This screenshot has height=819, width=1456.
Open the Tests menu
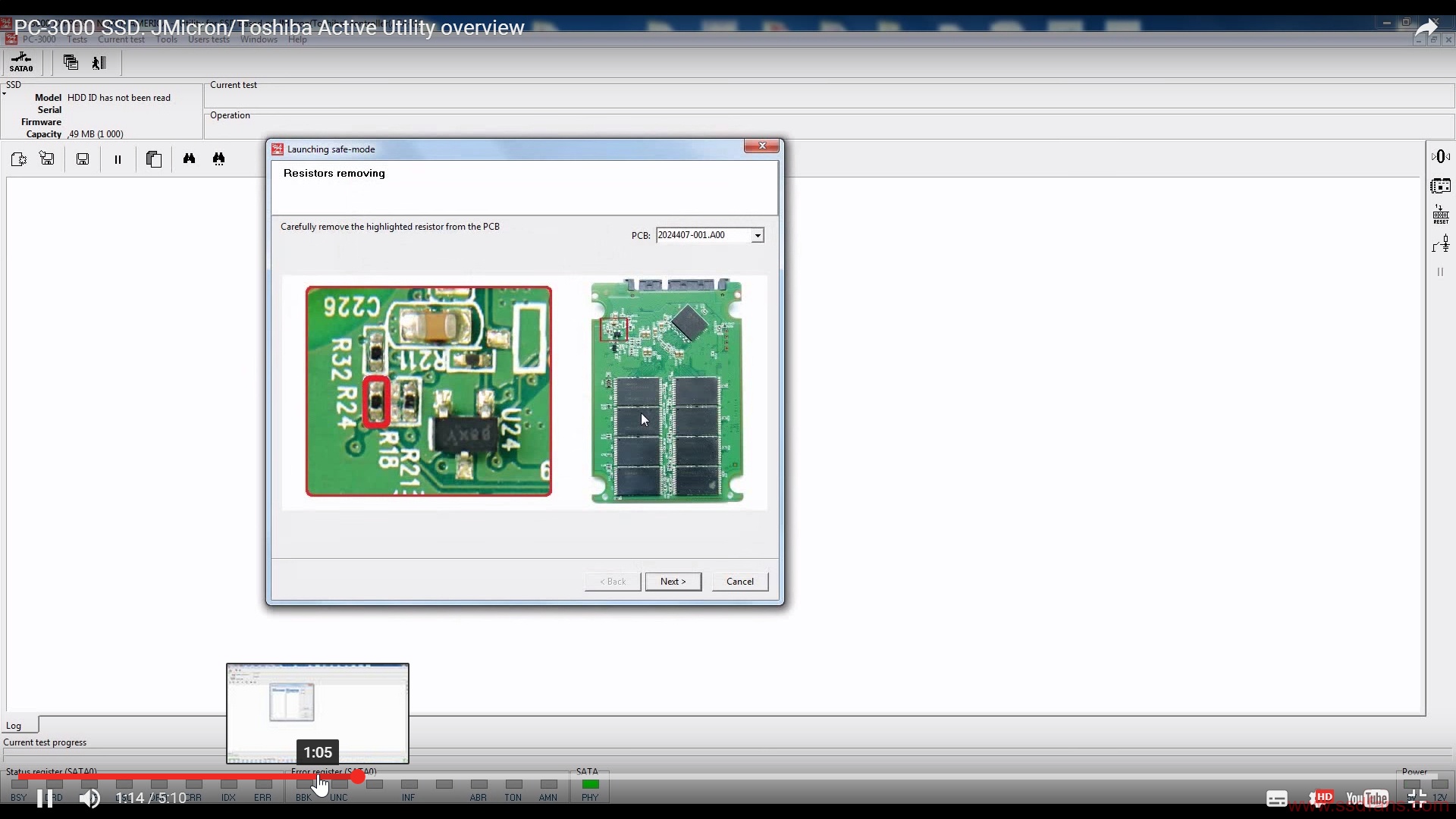[77, 39]
